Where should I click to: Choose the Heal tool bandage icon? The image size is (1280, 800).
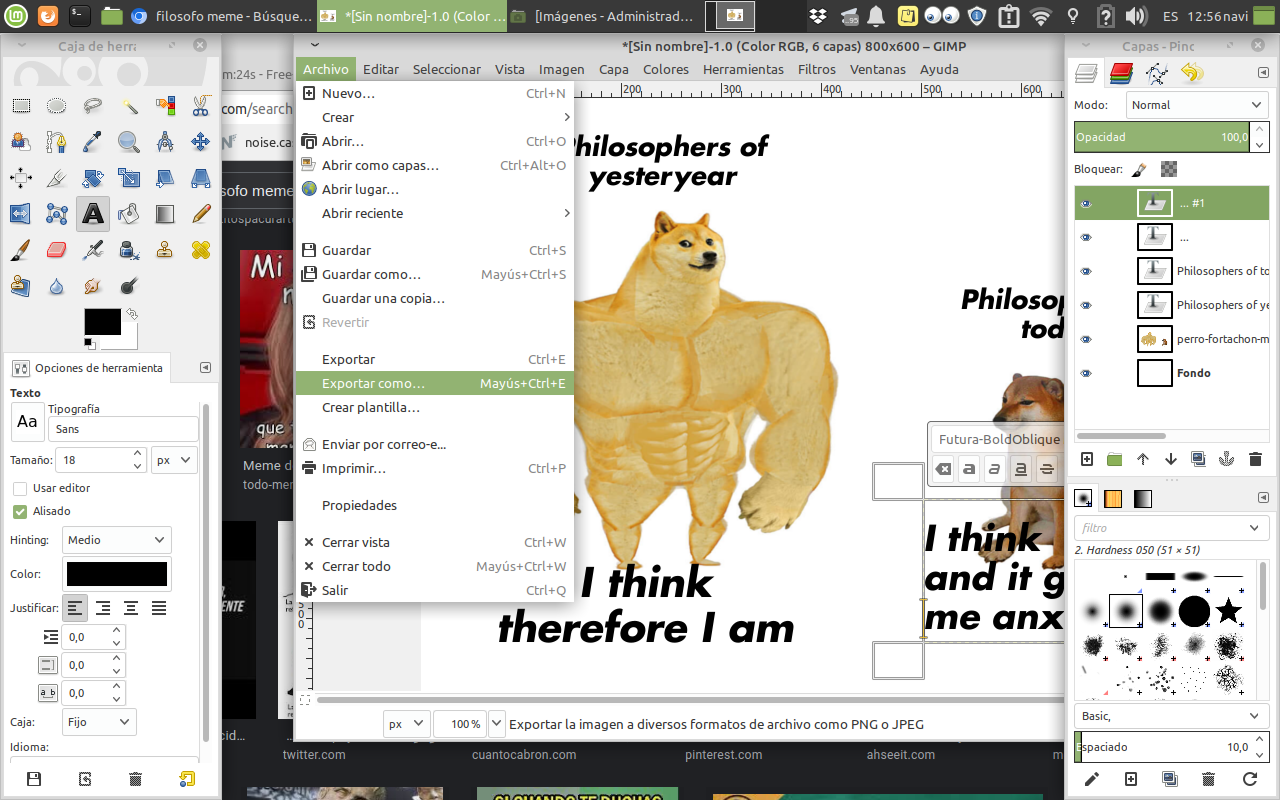coord(201,250)
